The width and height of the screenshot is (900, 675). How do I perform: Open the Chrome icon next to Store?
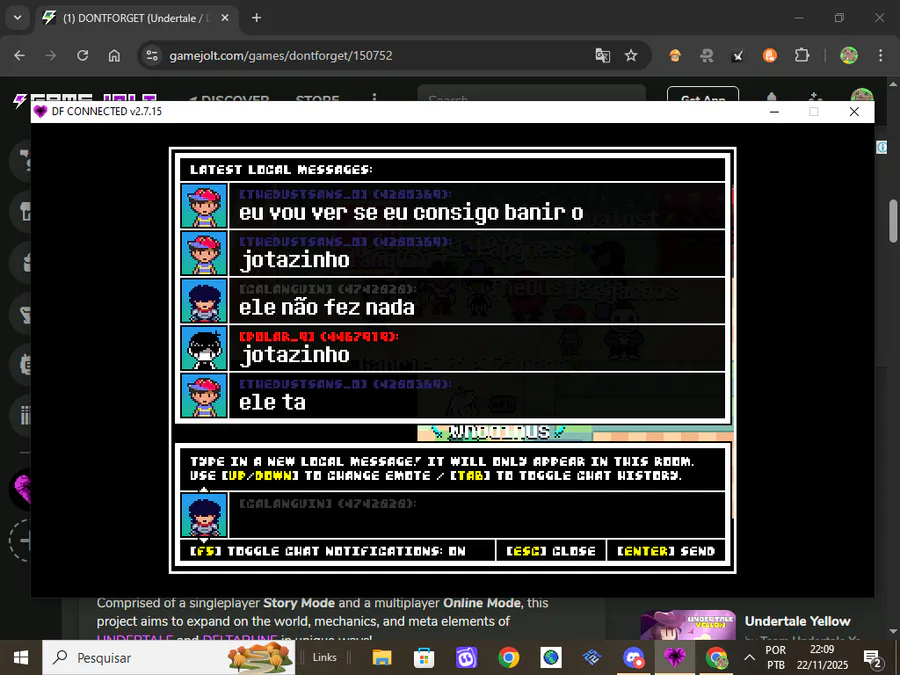coord(509,657)
